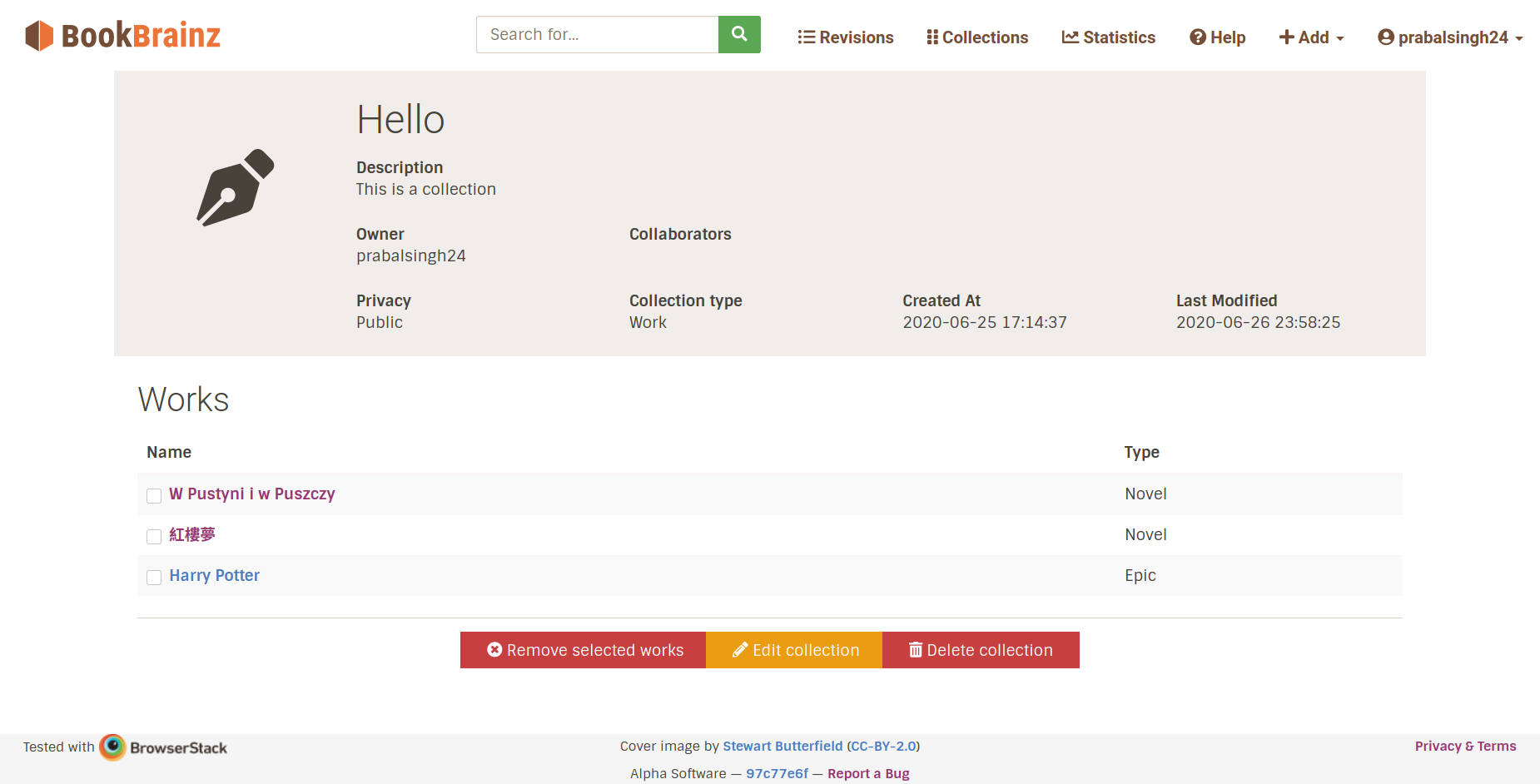Focus the Search for... input field
The width and height of the screenshot is (1540, 784).
click(597, 34)
